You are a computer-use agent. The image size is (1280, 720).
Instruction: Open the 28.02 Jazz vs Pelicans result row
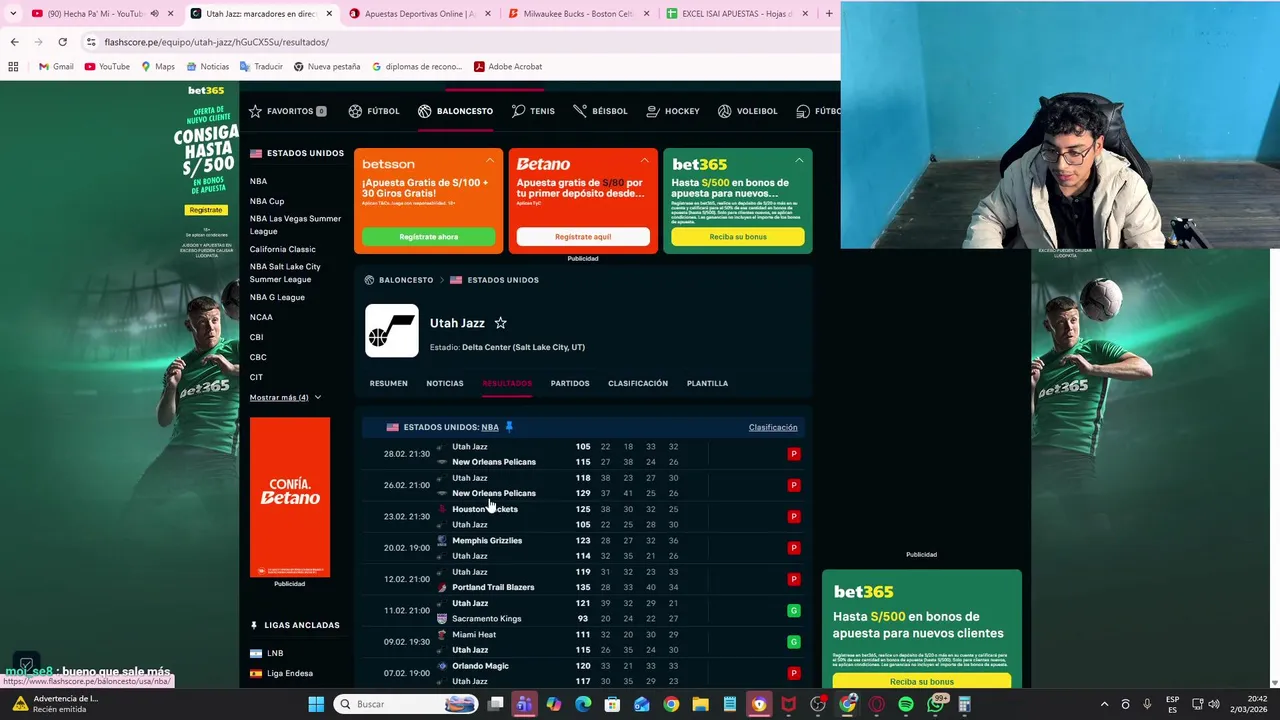[584, 454]
